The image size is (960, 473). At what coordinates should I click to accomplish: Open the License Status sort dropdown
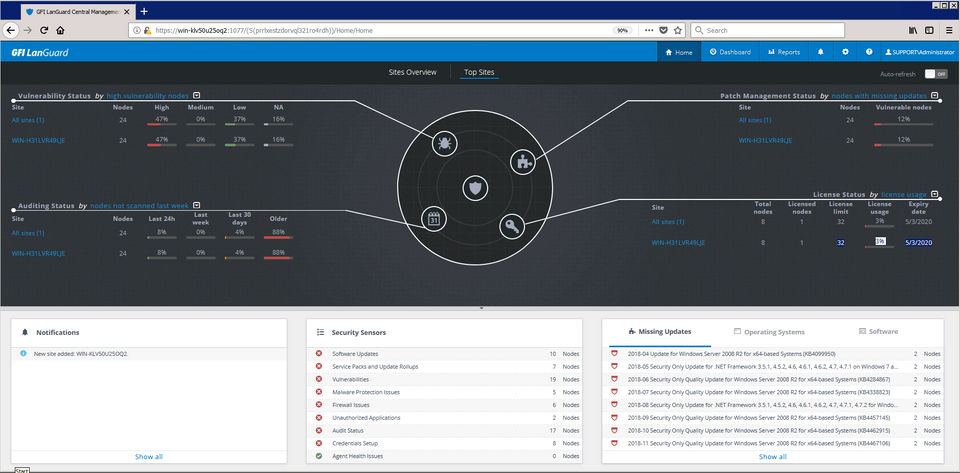pos(934,194)
